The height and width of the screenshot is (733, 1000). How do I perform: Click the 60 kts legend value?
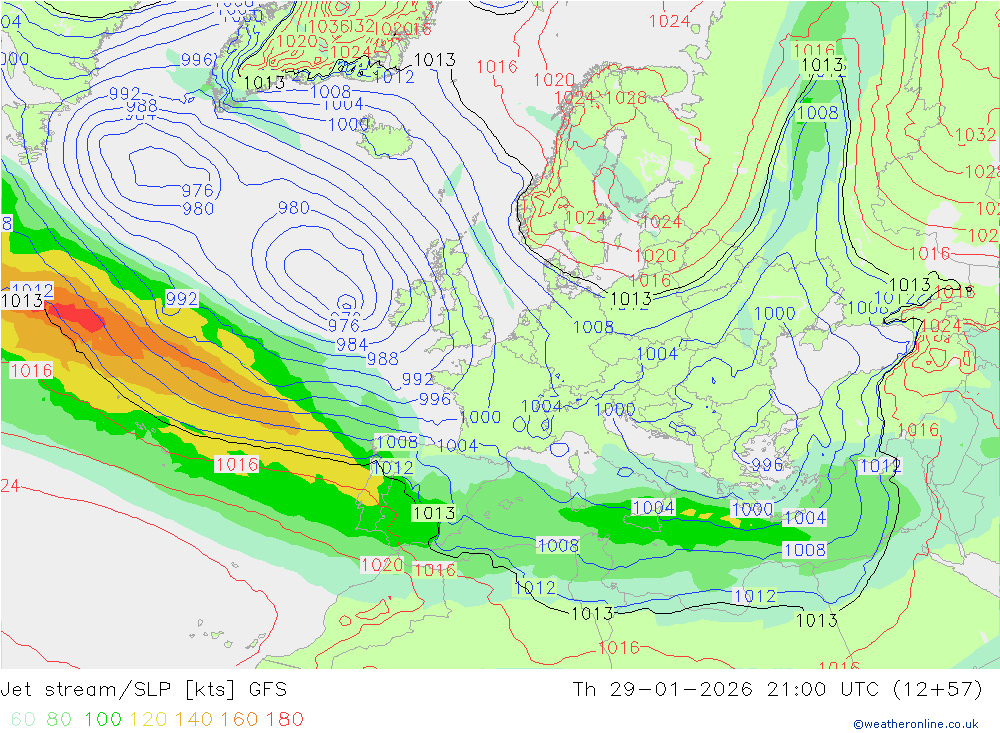23,719
